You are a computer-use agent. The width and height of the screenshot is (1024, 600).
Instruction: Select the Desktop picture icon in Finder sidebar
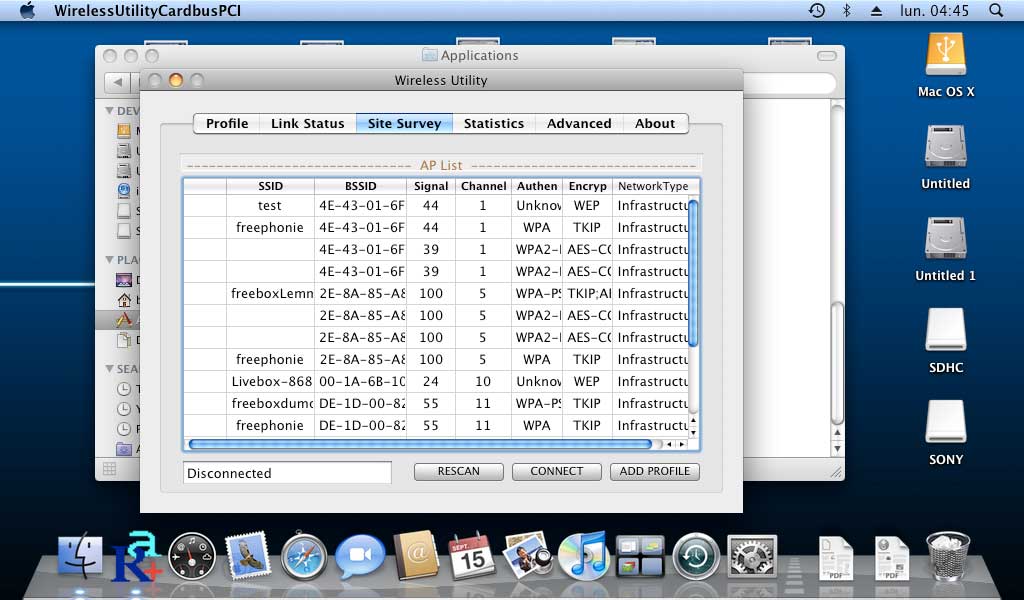click(x=124, y=280)
